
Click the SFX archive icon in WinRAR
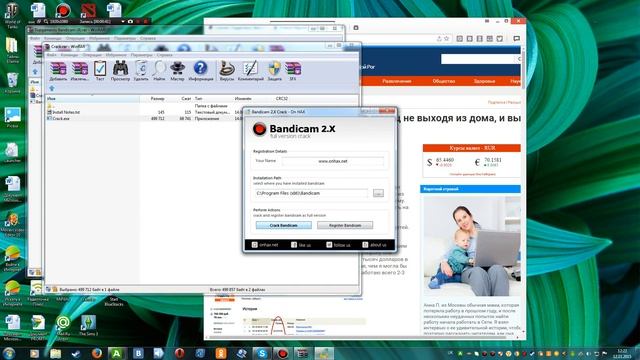[x=293, y=71]
